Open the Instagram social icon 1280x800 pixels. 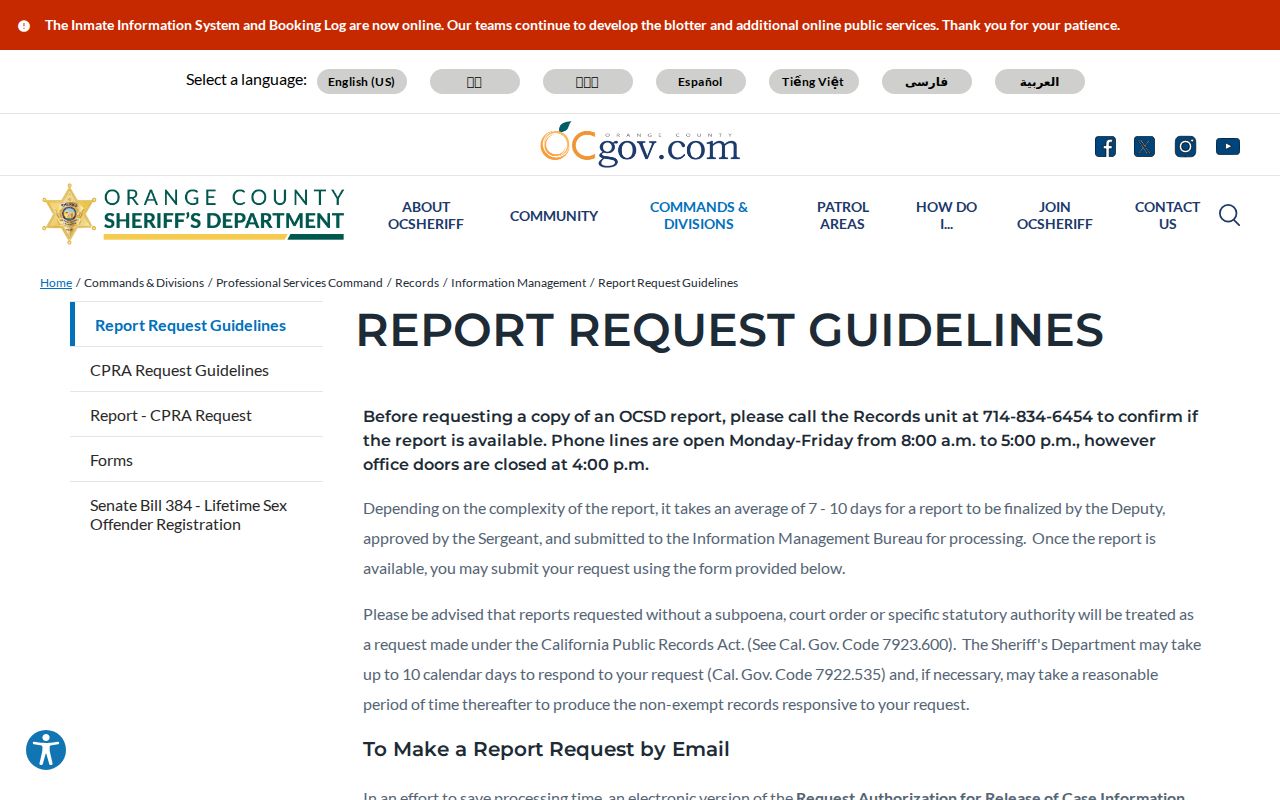click(1185, 147)
